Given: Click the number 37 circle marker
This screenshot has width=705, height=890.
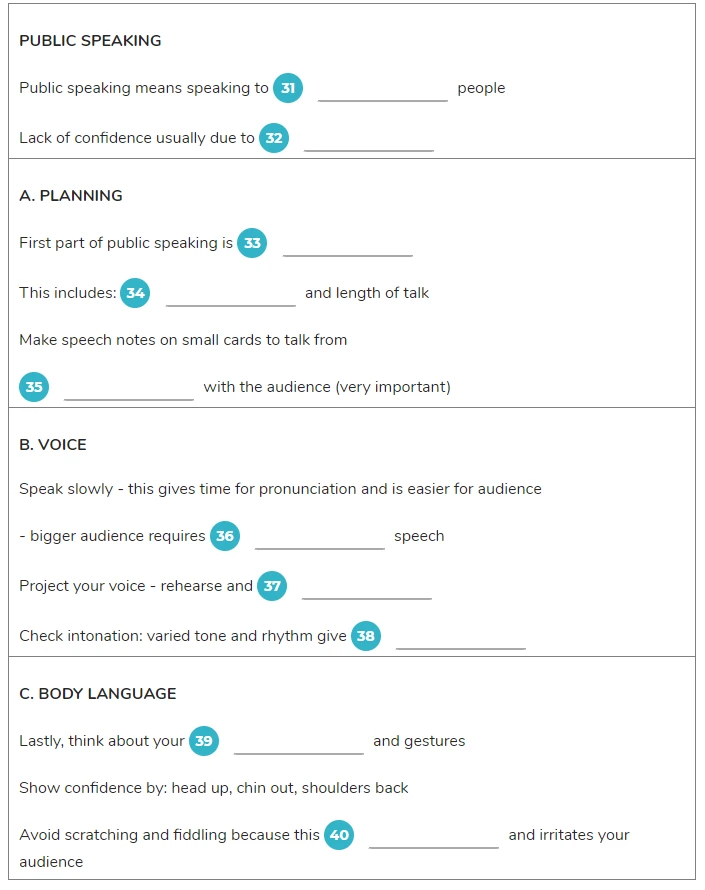Looking at the screenshot, I should (272, 586).
